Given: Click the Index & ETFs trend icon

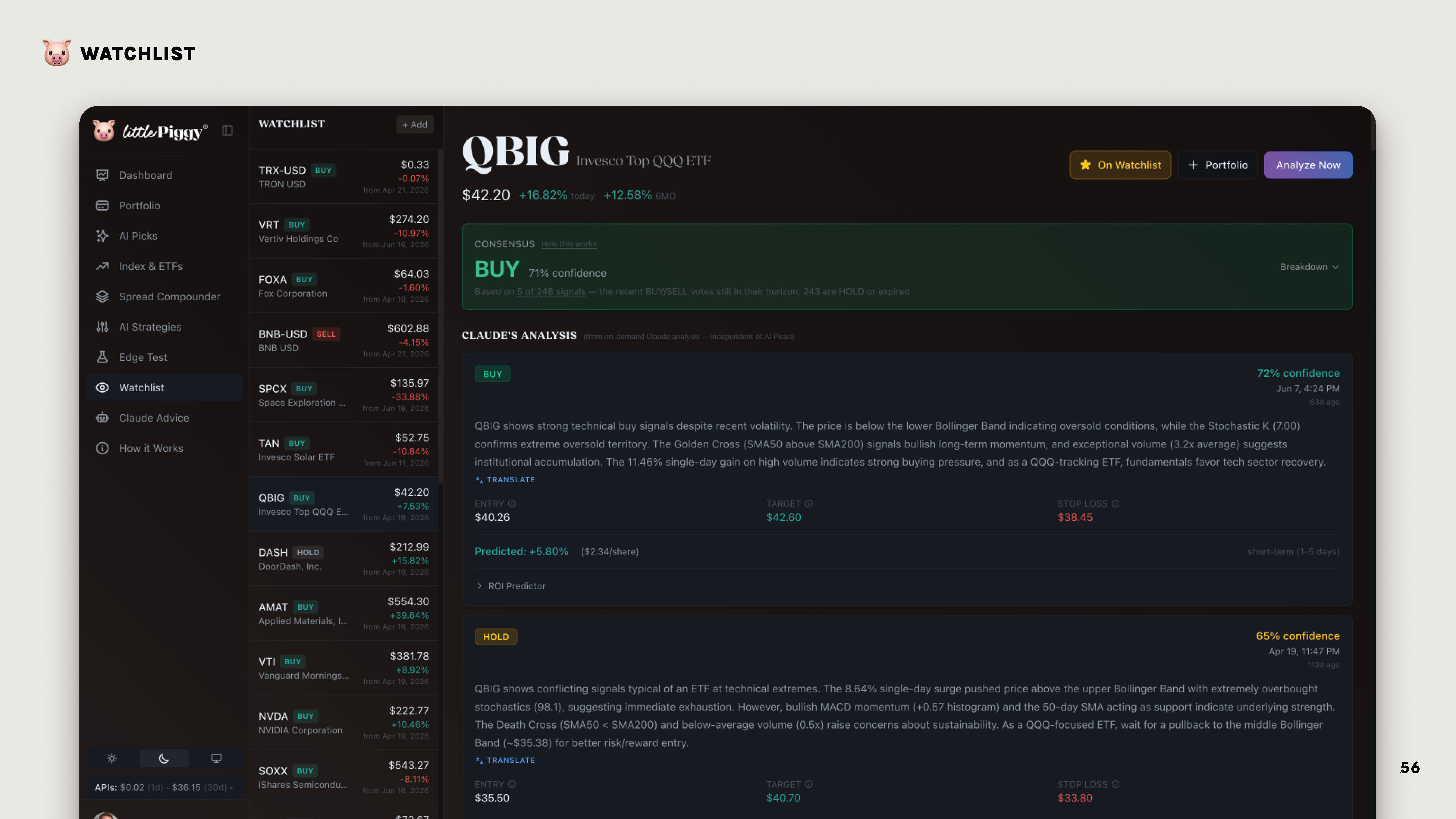Looking at the screenshot, I should click(102, 266).
